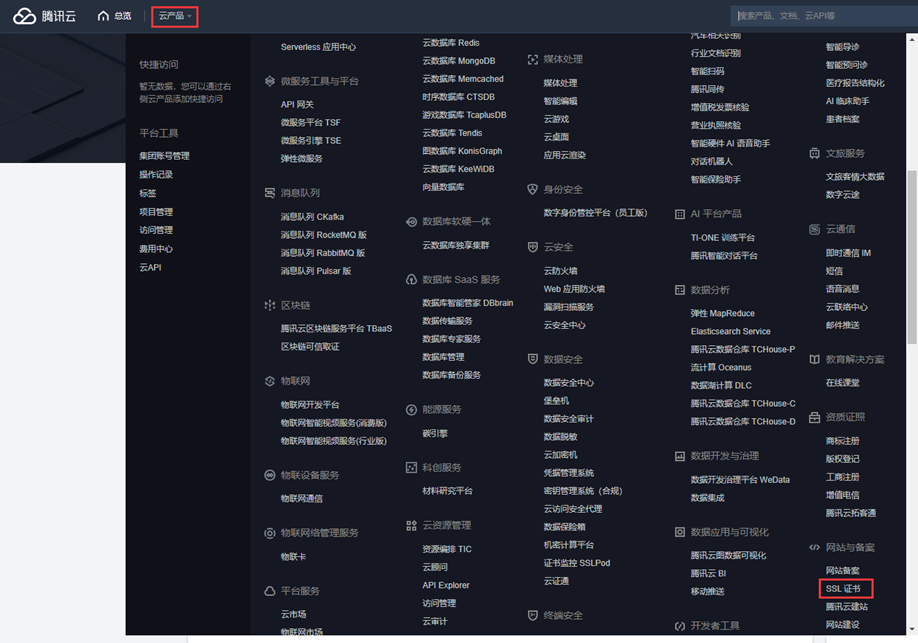Open Serverless 应用中心 link
The width and height of the screenshot is (918, 643).
318,47
